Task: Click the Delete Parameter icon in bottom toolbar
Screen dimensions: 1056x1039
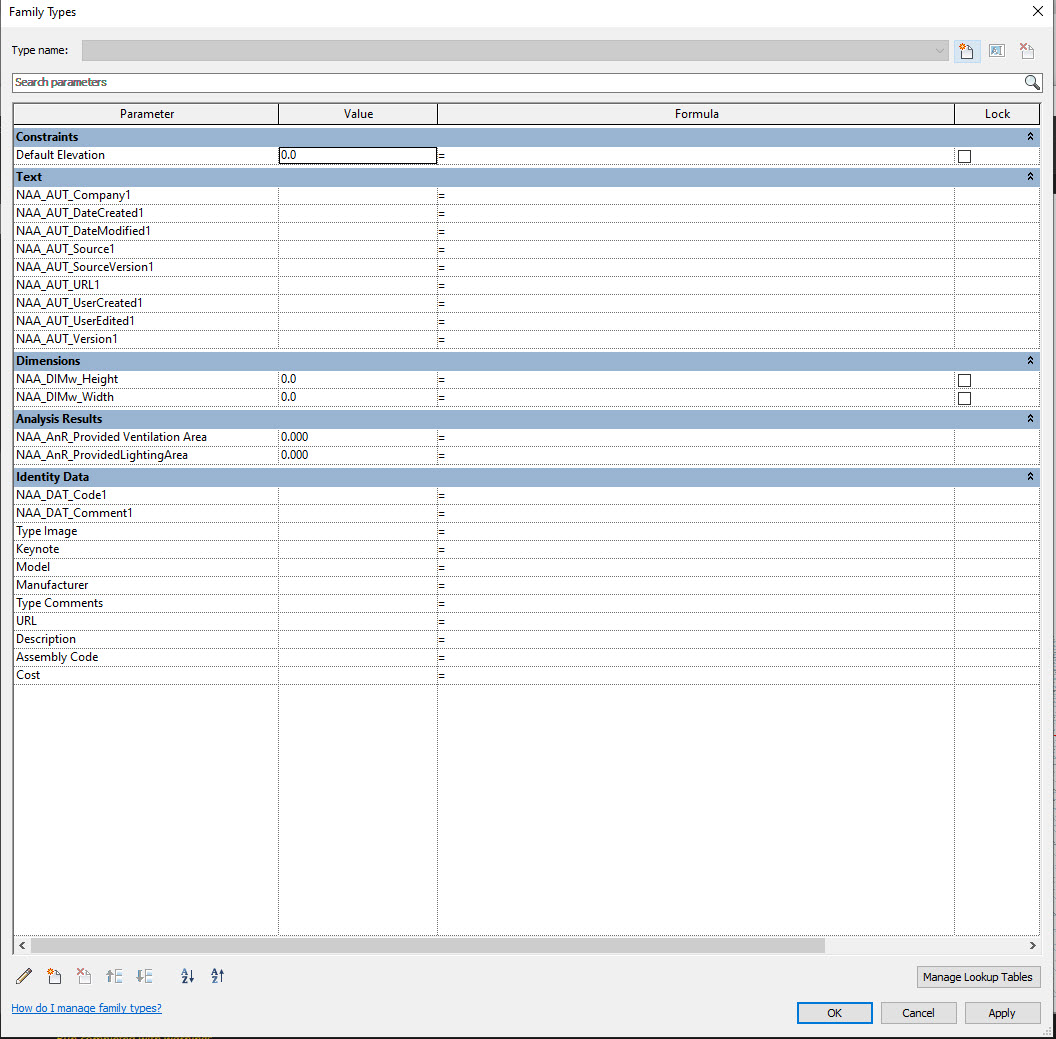Action: (x=84, y=976)
